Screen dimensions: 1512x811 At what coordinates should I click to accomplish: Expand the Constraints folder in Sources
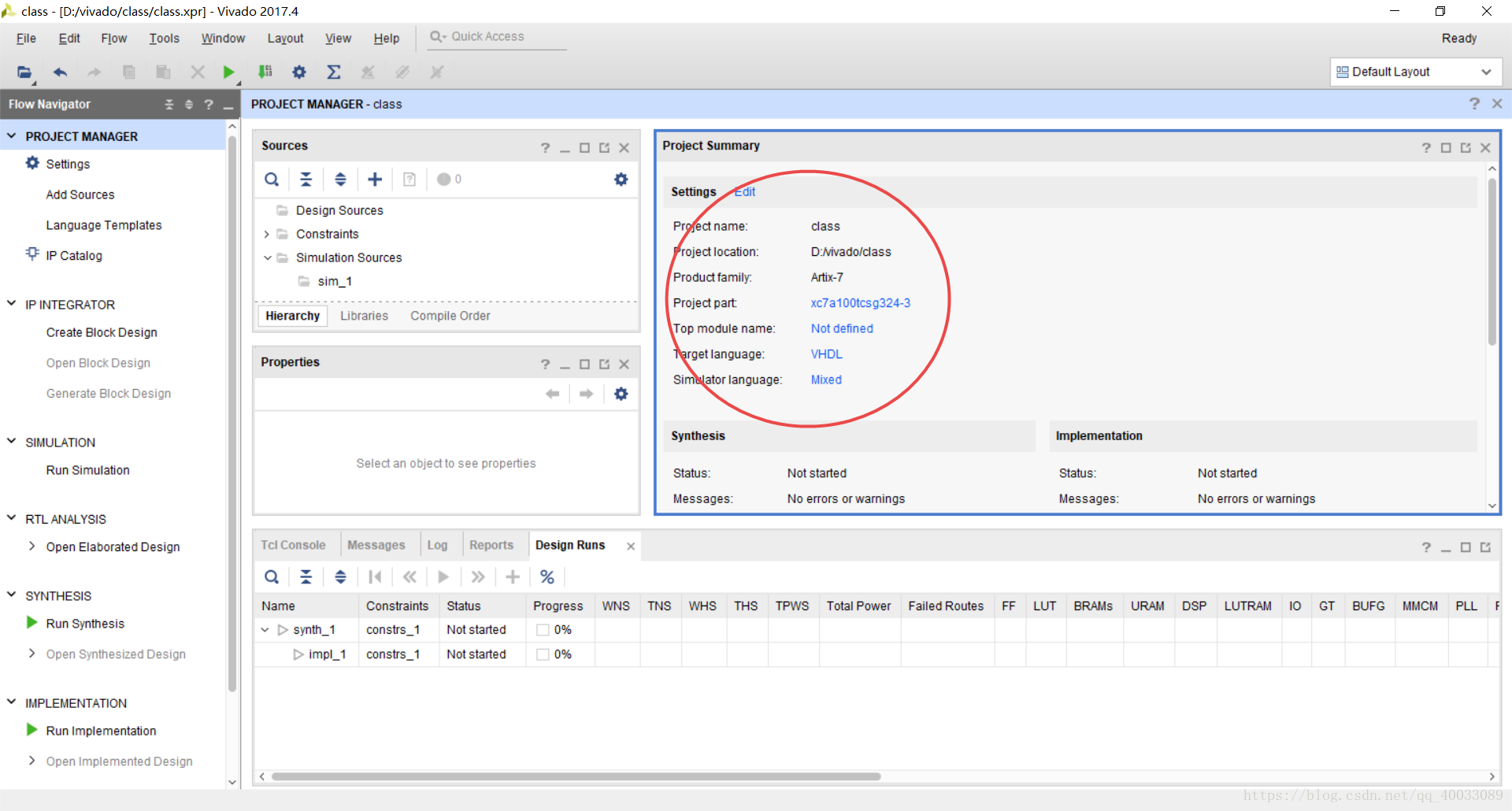pos(266,234)
